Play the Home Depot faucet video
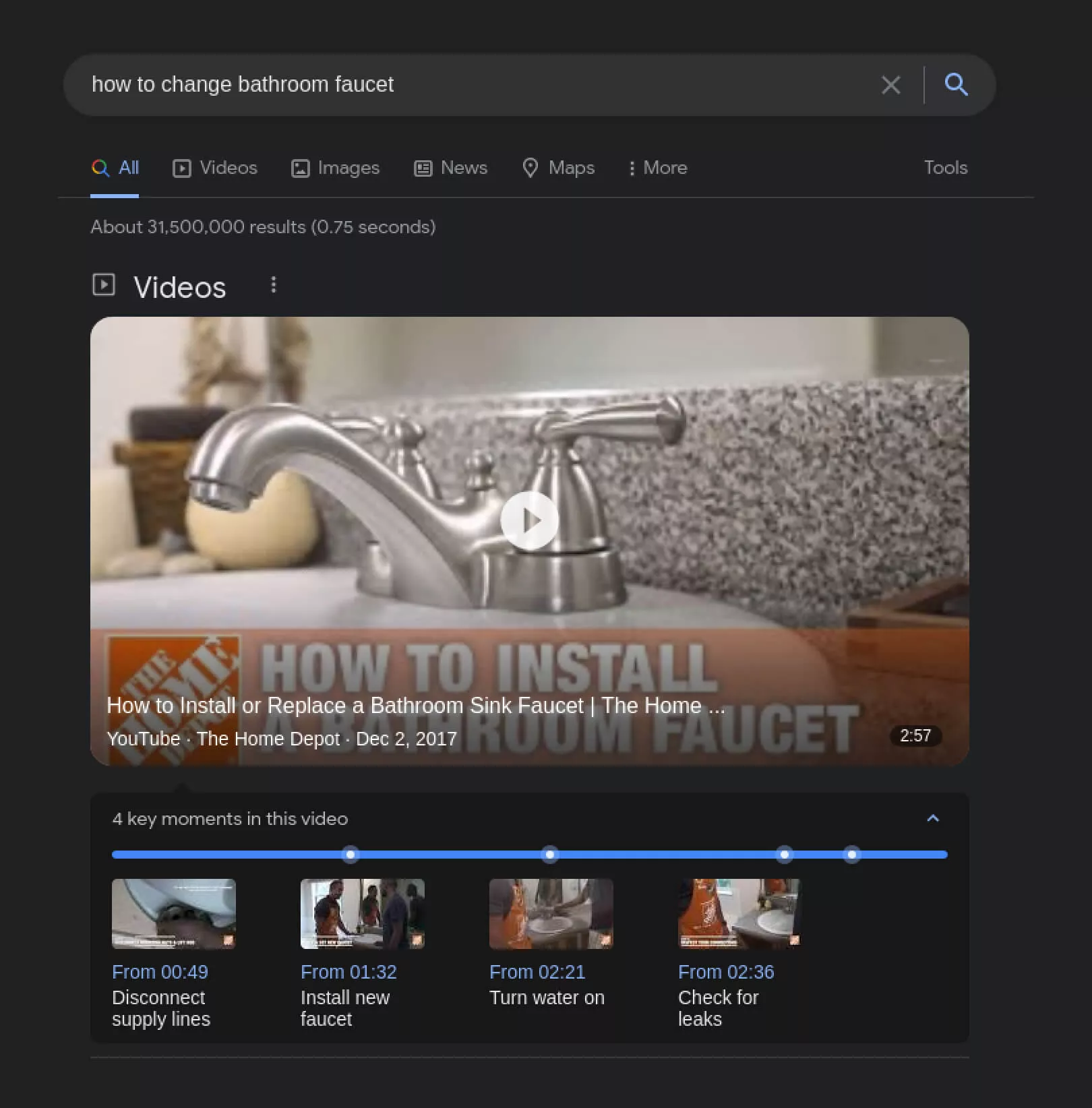 [x=530, y=520]
